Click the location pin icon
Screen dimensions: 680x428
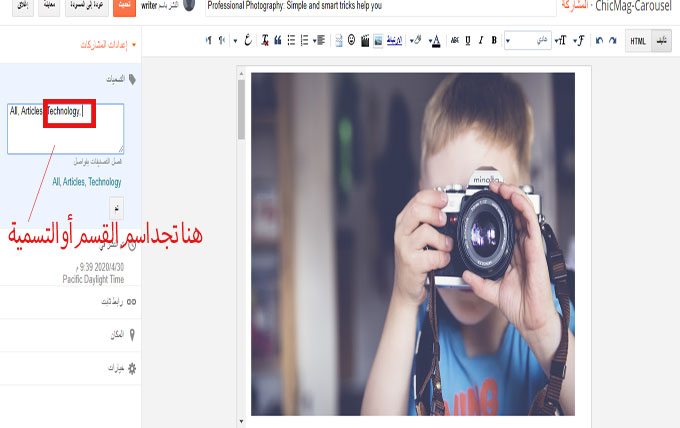coord(132,335)
